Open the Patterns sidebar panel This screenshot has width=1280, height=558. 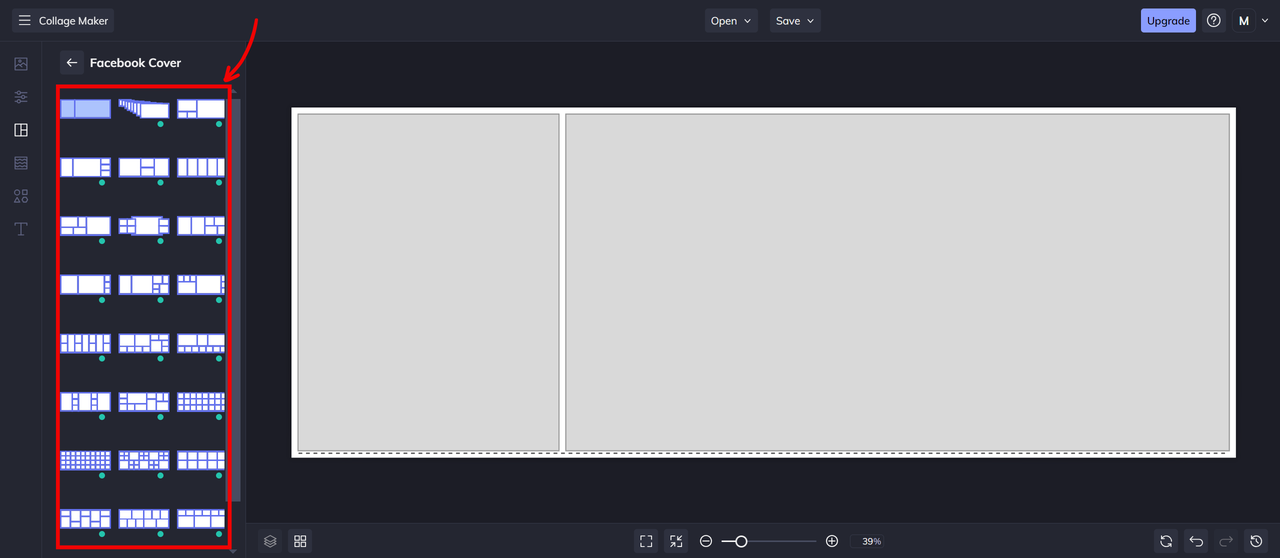tap(21, 163)
